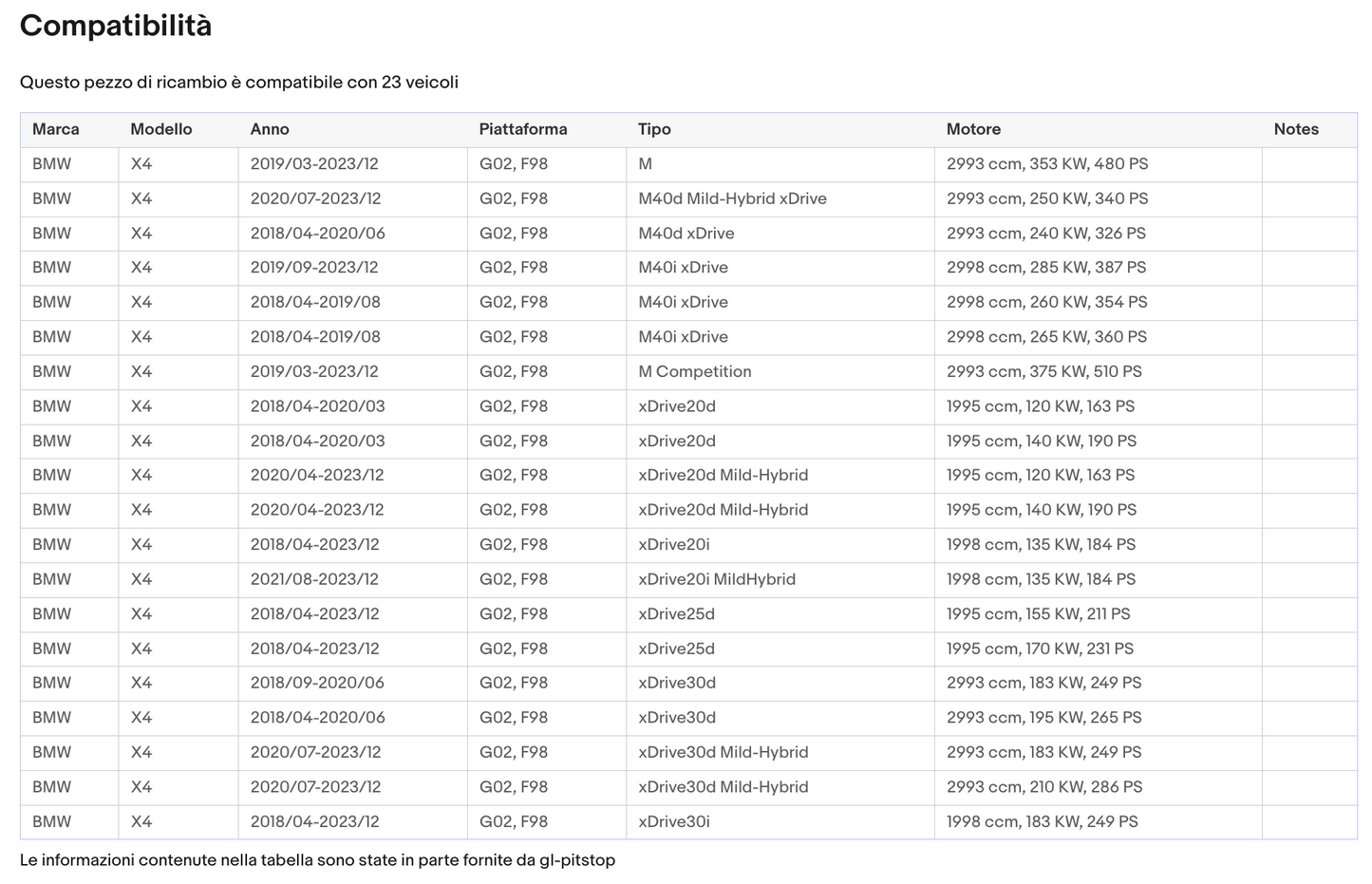Click "xDrive25d" in the 231 PS row
The image size is (1372, 884).
(x=677, y=649)
